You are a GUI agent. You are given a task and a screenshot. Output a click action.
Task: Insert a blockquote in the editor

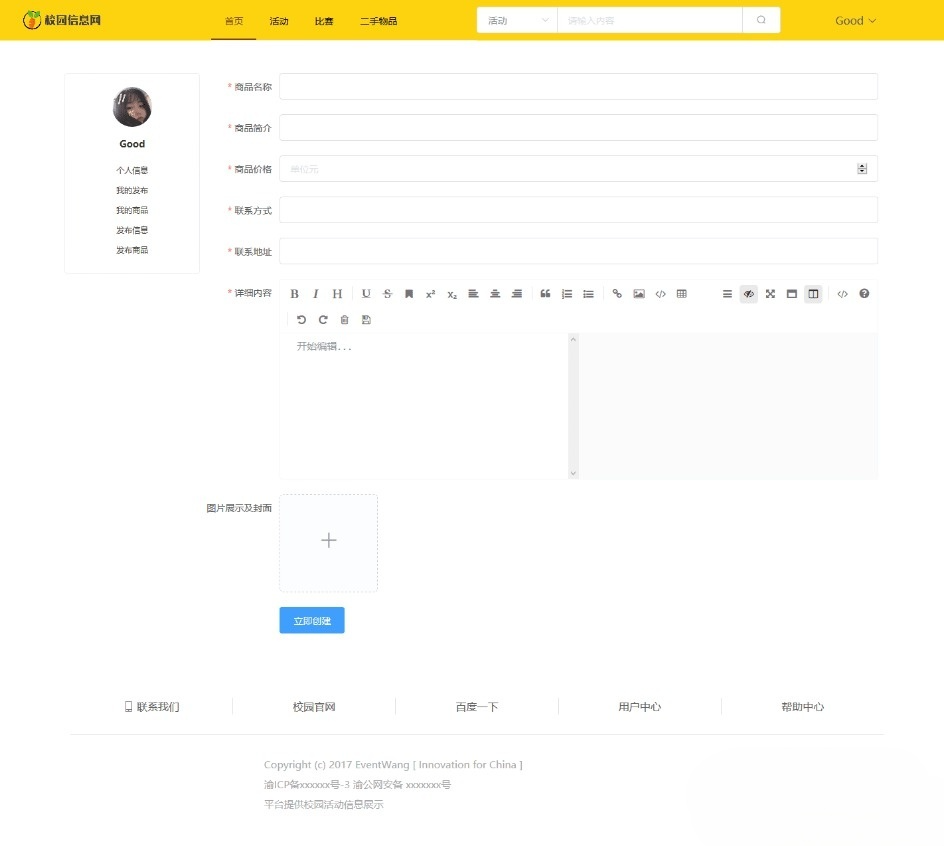click(x=545, y=293)
